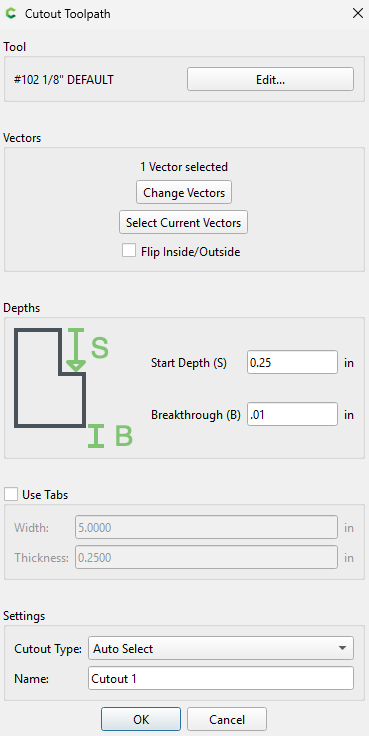Screen dimensions: 369x736
Task: Confirm the toolpath with OK
Action: coord(141,719)
